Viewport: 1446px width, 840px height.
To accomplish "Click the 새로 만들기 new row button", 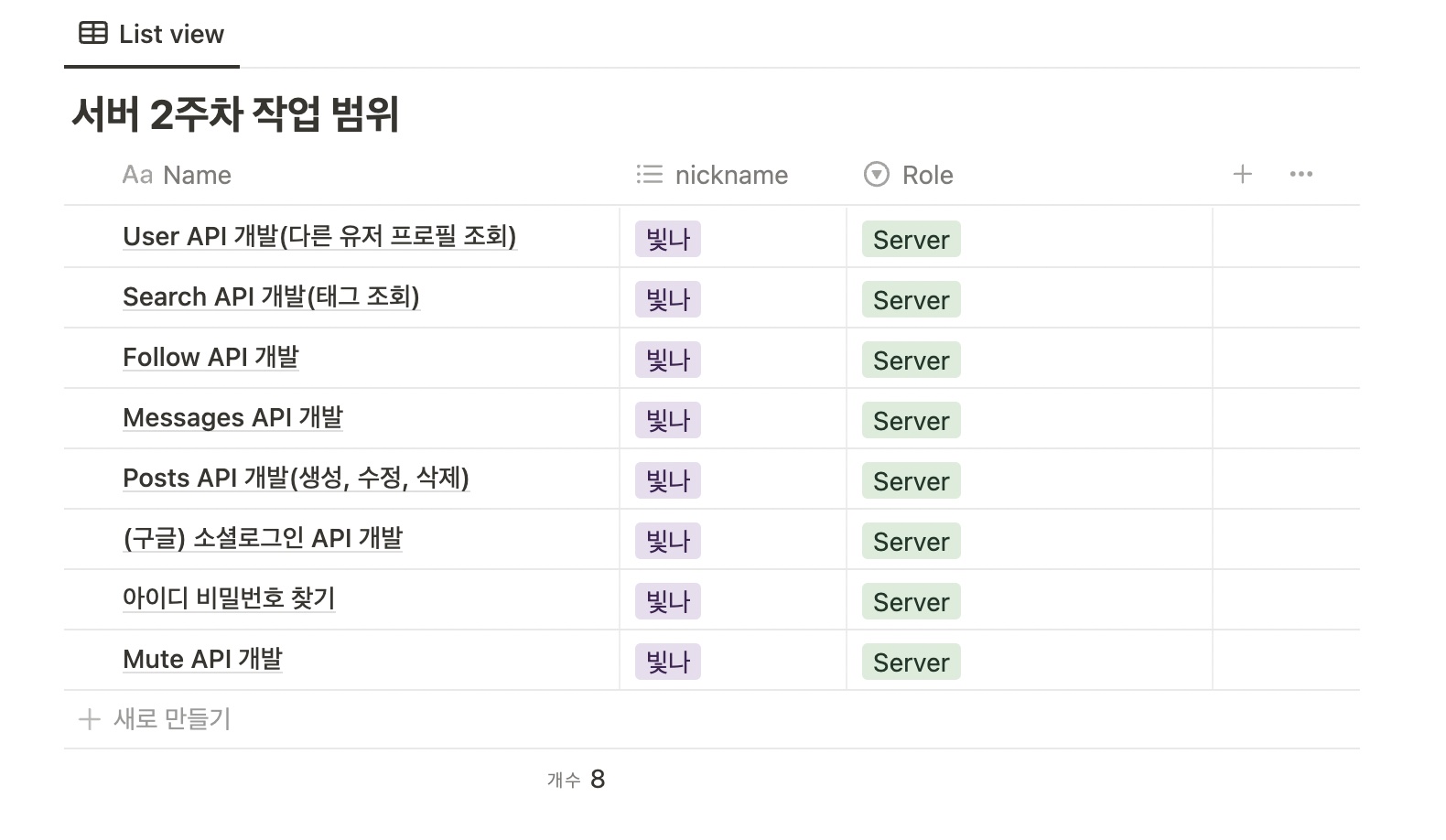I will click(154, 719).
